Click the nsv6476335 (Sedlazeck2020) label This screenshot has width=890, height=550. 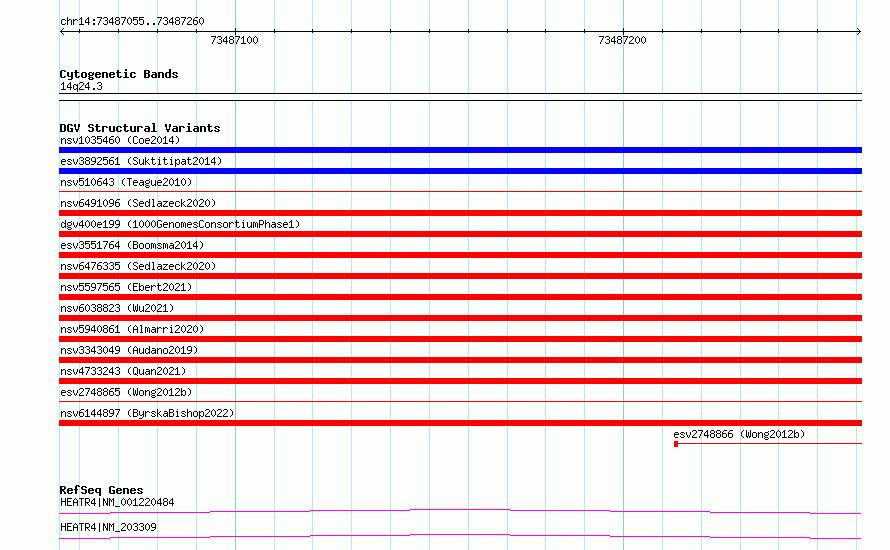coord(138,266)
